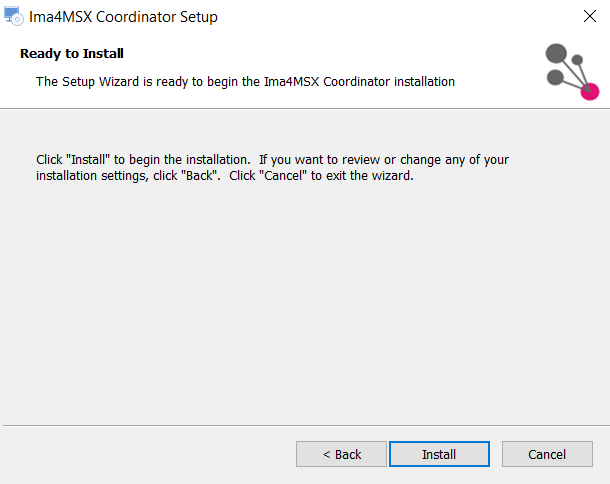Go back using the < Back button

(x=341, y=454)
